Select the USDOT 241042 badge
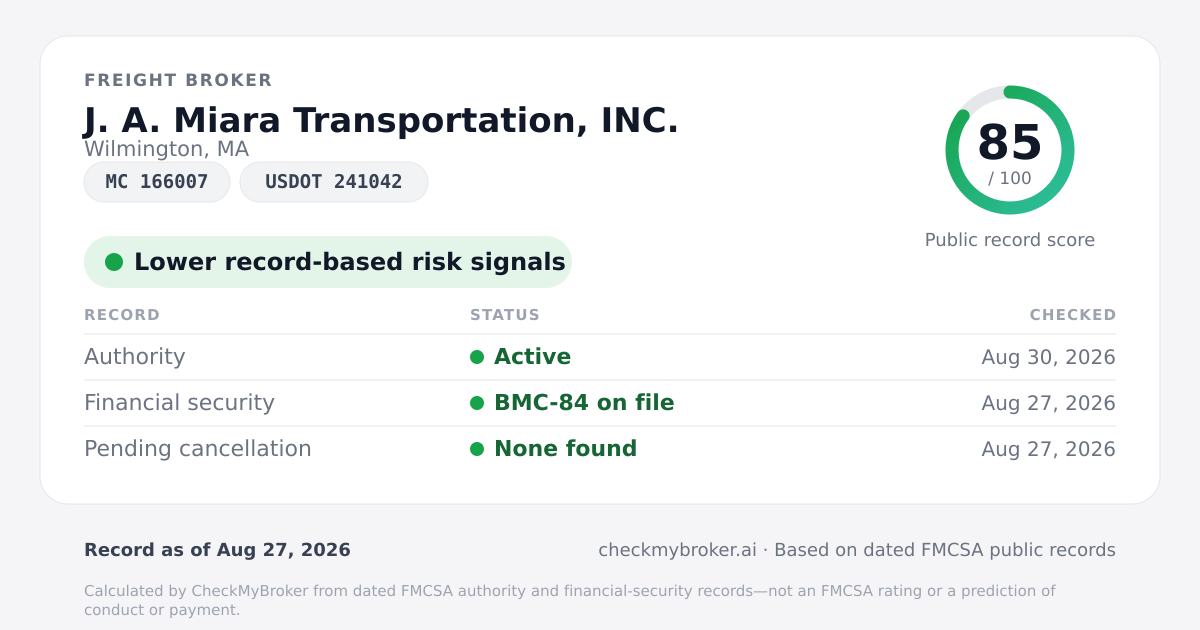1200x630 pixels. point(334,182)
